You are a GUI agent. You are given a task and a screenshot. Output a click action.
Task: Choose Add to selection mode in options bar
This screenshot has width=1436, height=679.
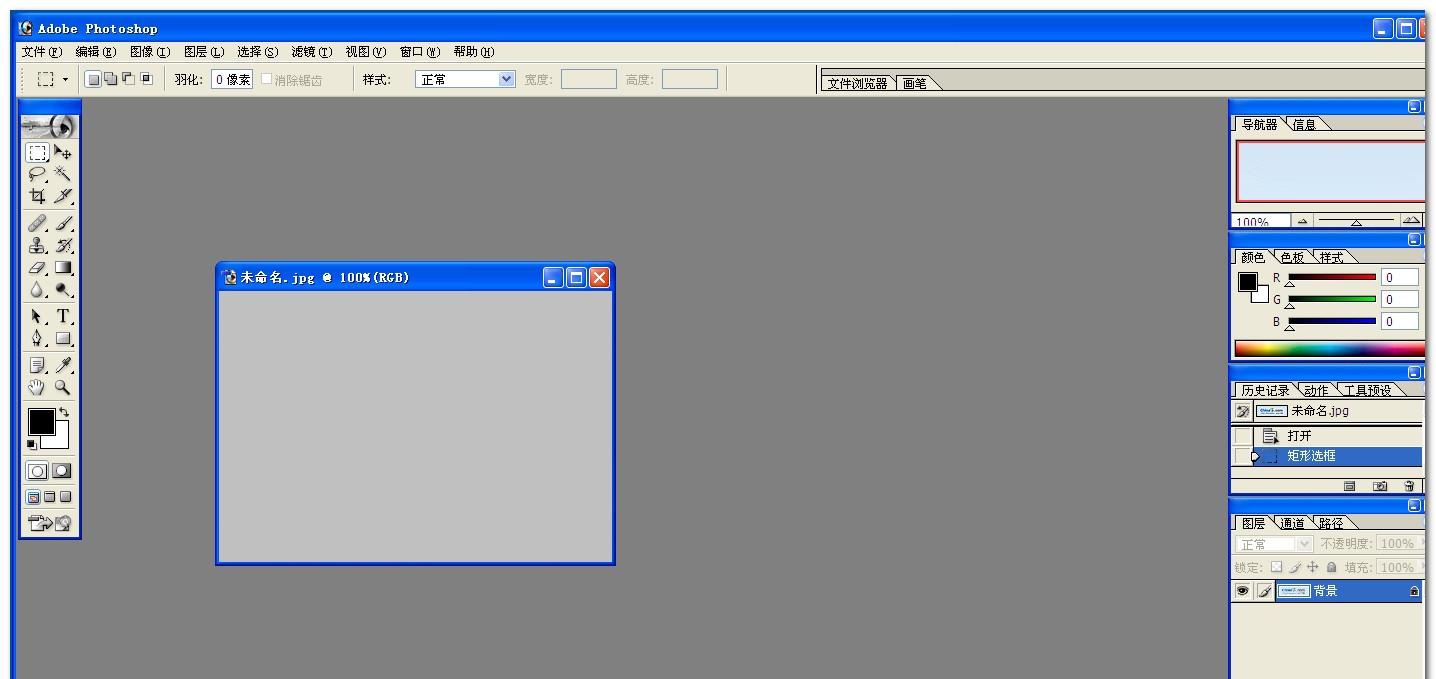click(x=110, y=79)
